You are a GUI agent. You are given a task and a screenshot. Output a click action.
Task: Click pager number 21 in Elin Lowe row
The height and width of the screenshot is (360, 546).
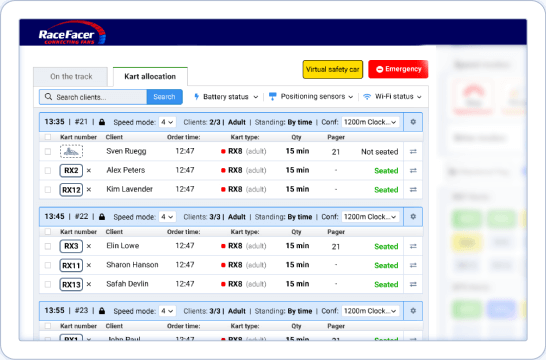(x=336, y=246)
